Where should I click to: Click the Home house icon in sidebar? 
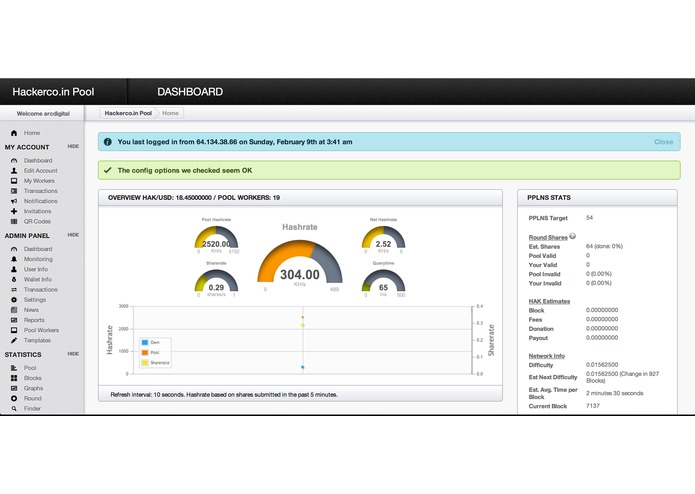14,133
